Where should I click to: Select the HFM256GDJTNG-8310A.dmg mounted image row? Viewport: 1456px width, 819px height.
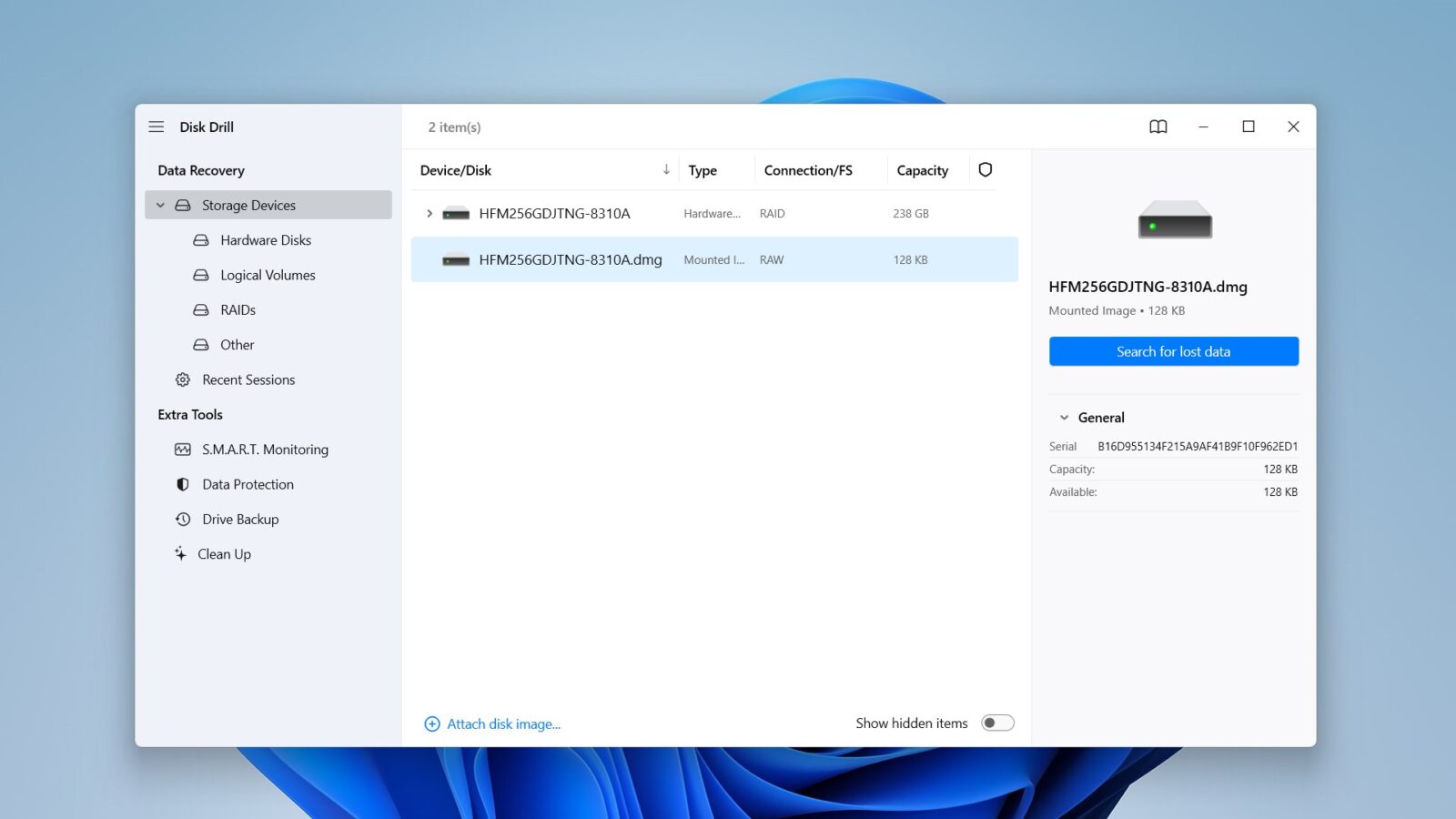pyautogui.click(x=571, y=259)
